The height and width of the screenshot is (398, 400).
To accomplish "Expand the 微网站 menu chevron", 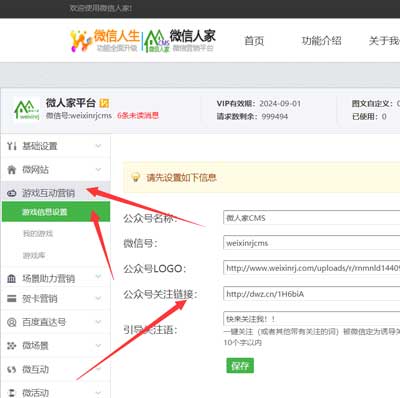I will coord(98,169).
